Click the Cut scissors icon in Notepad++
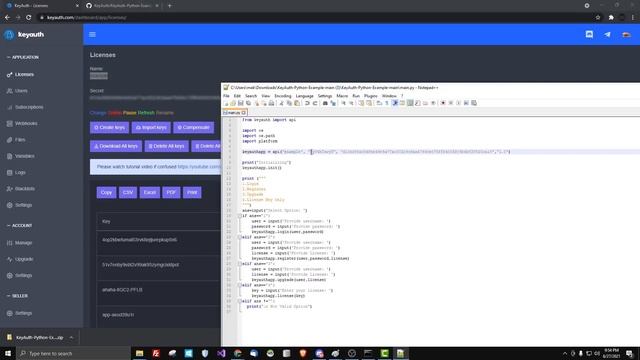The height and width of the screenshot is (360, 640). [x=281, y=103]
